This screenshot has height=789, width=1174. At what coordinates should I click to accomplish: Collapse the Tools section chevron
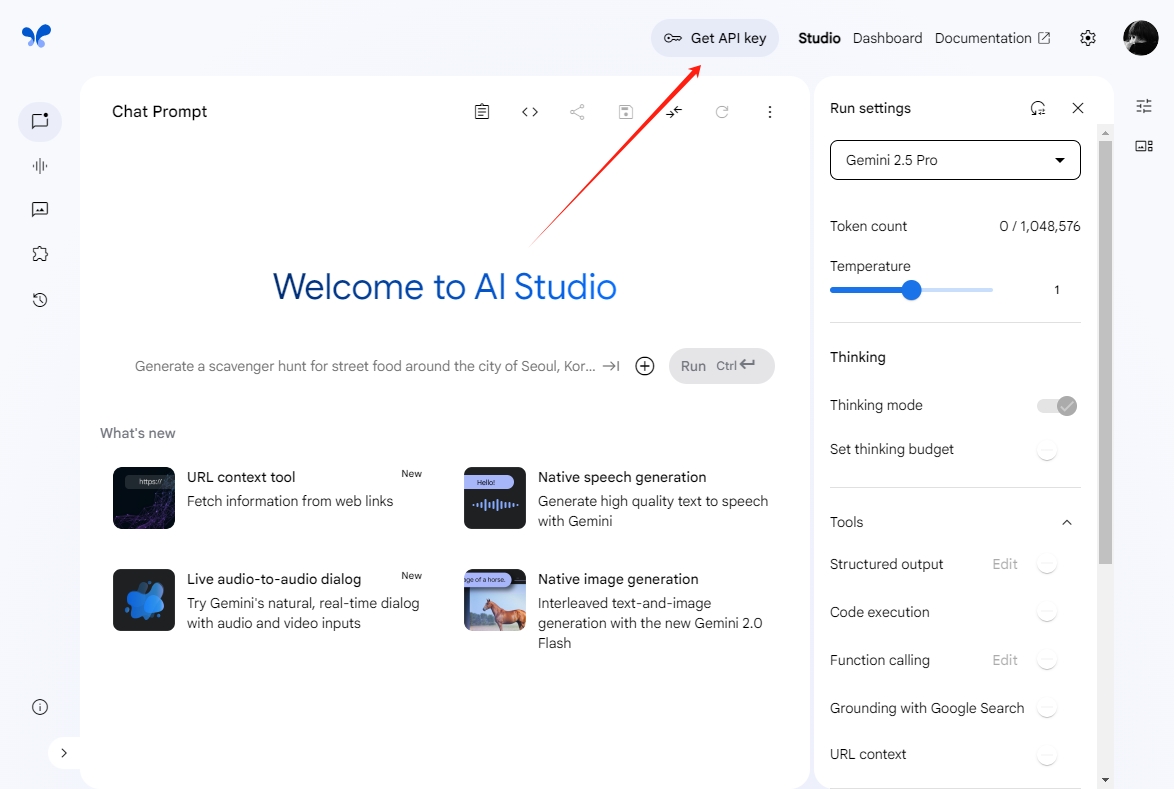click(1067, 523)
